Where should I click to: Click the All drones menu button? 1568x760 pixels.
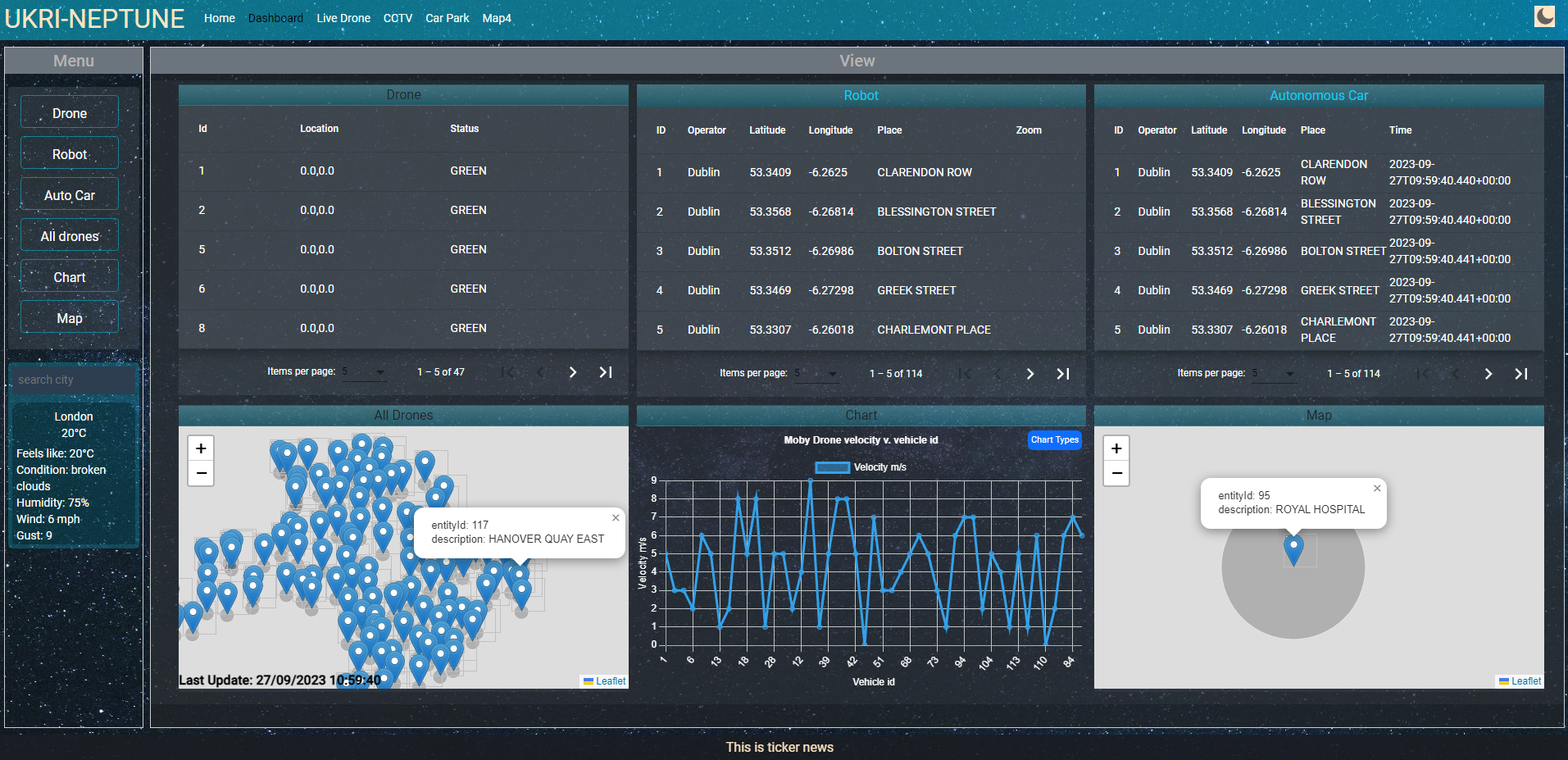click(x=70, y=236)
